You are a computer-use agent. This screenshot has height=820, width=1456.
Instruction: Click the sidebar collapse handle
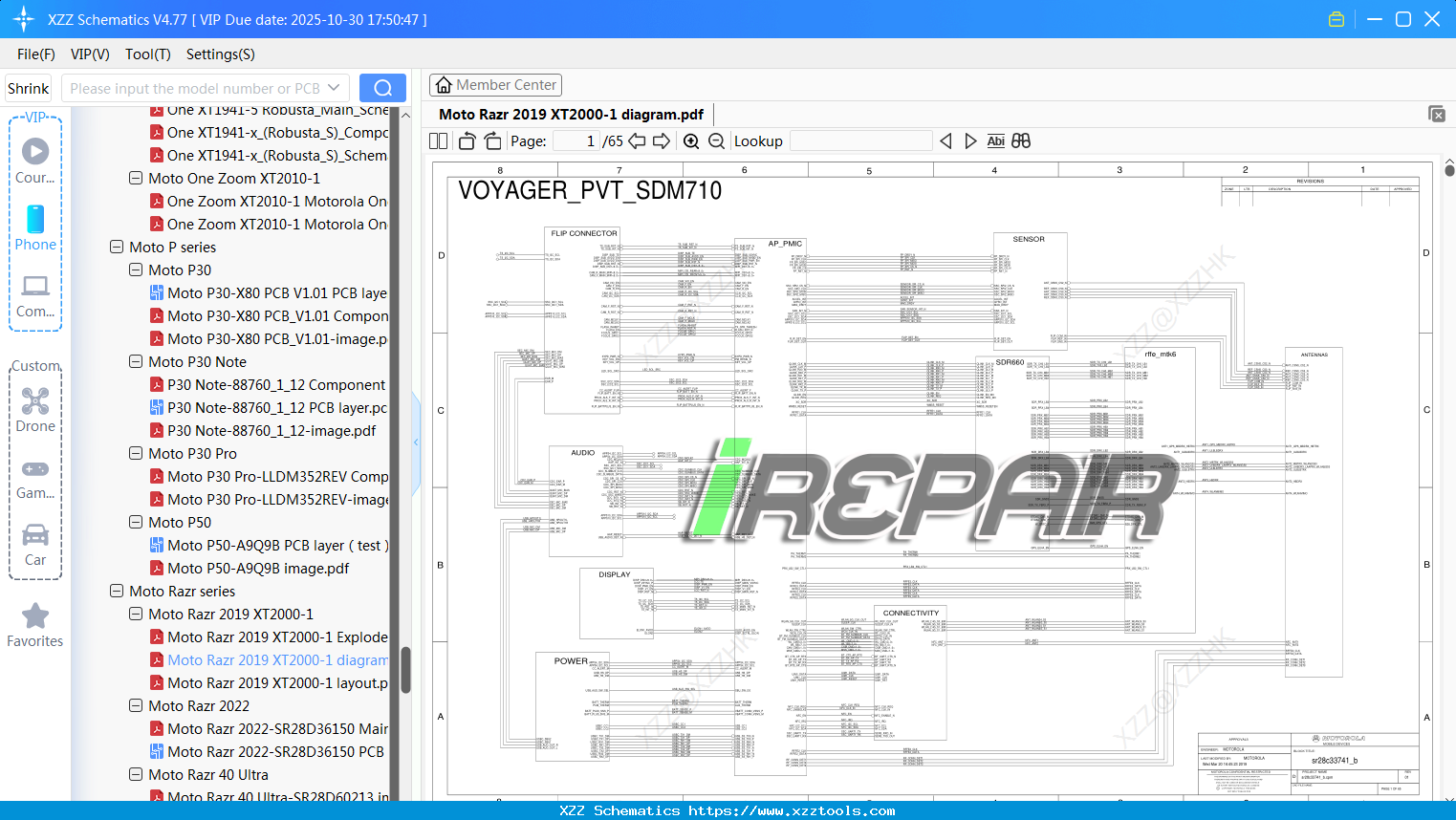416,442
